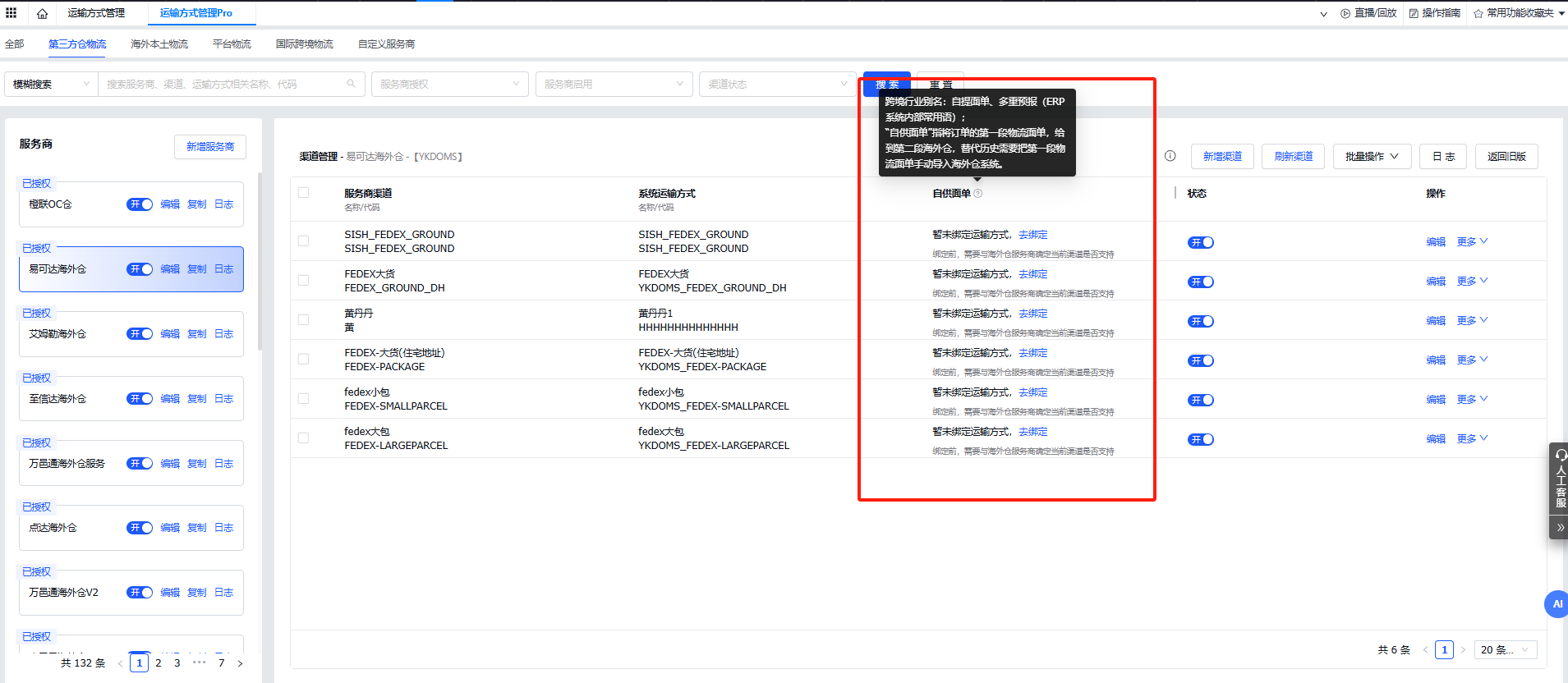The width and height of the screenshot is (1568, 683).
Task: Open the 批量操作 dropdown
Action: (1372, 156)
